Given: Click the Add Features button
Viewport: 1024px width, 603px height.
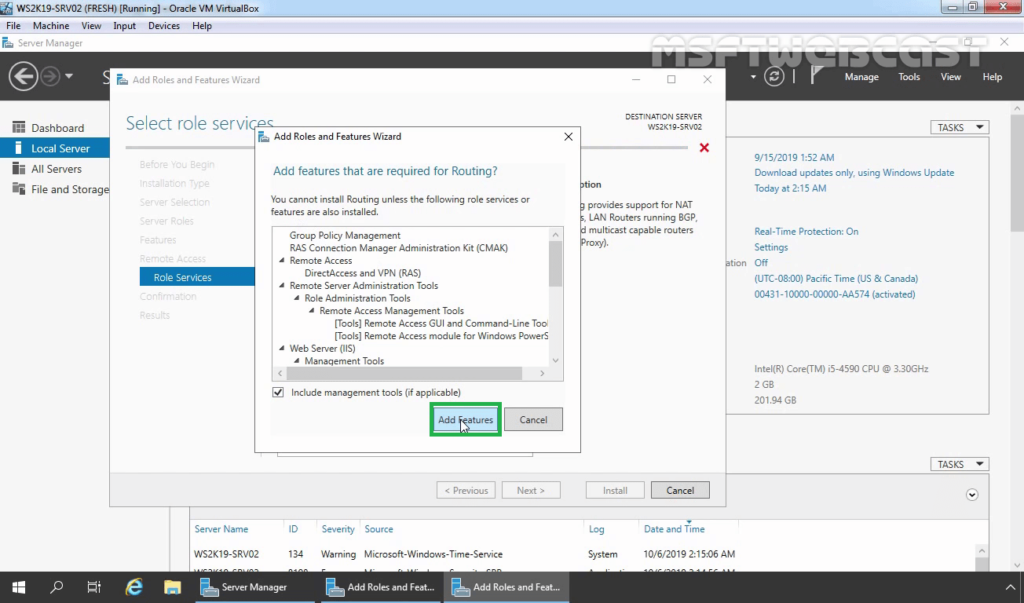Looking at the screenshot, I should tap(465, 419).
